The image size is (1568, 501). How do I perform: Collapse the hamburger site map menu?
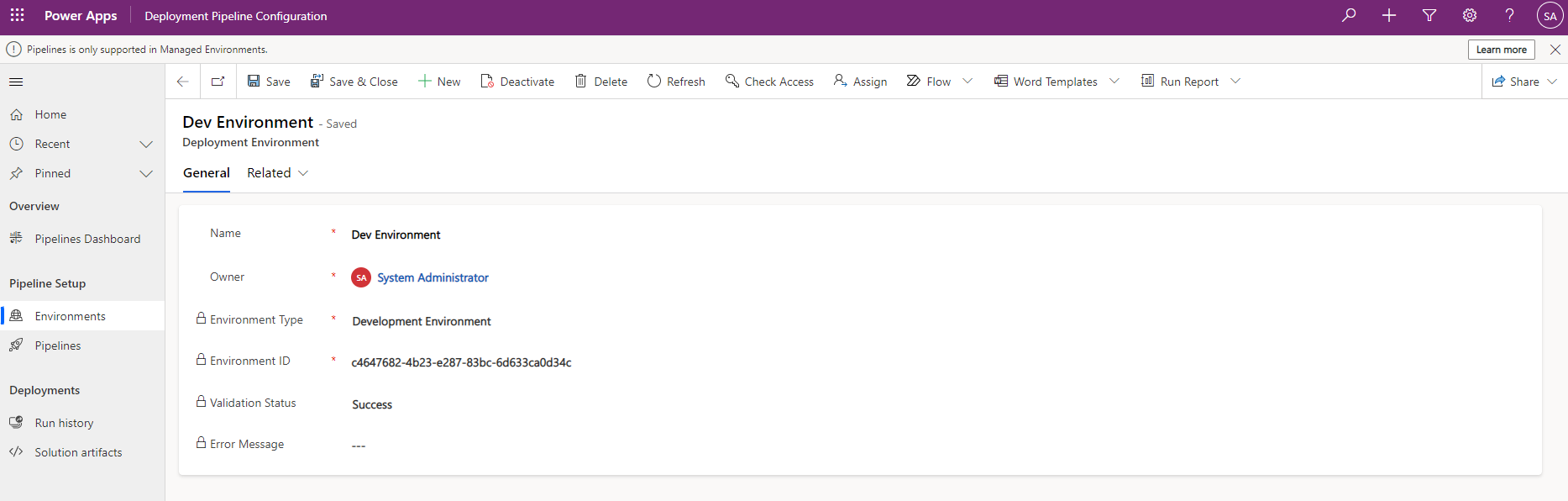[x=16, y=82]
